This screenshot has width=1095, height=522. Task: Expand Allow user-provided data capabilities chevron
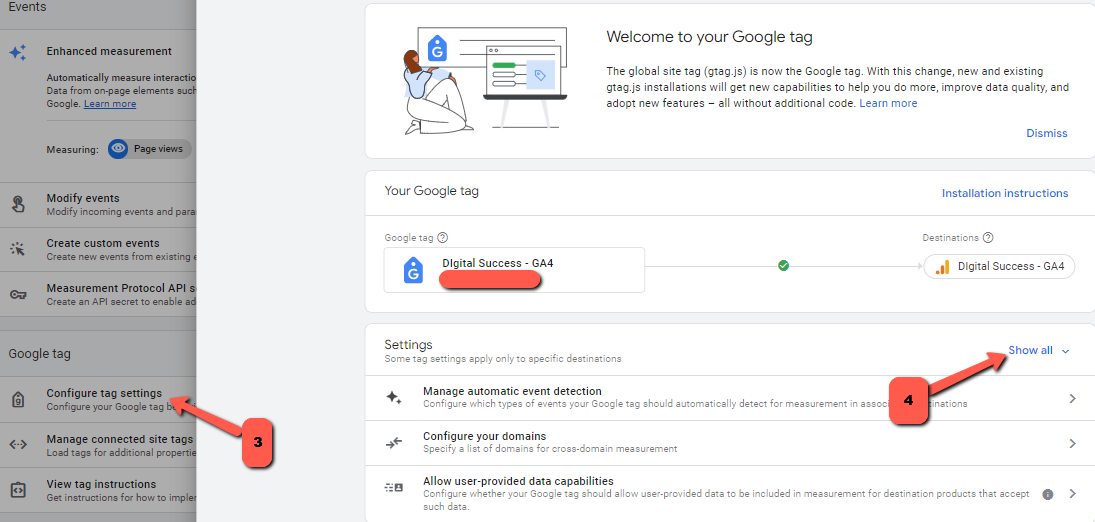1073,494
